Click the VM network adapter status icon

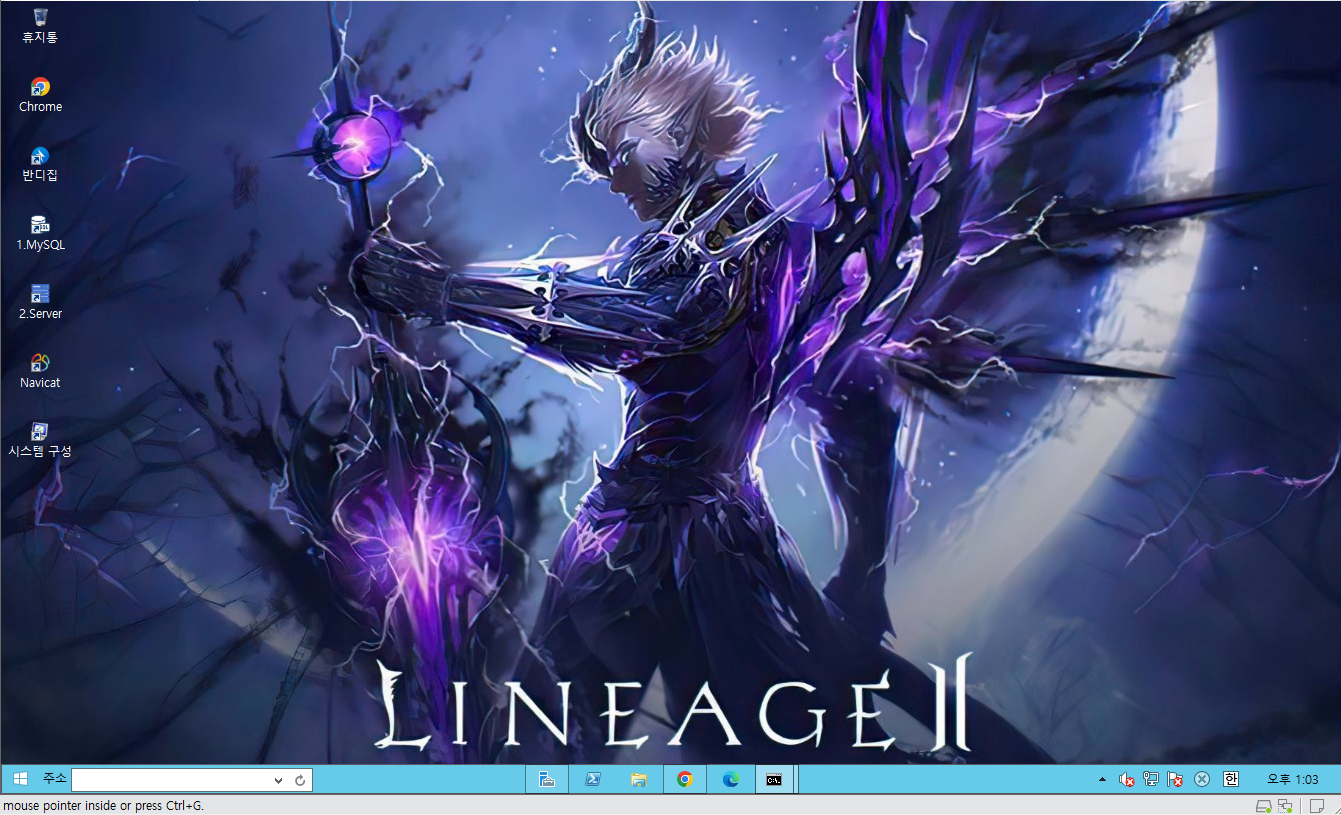click(x=1286, y=806)
